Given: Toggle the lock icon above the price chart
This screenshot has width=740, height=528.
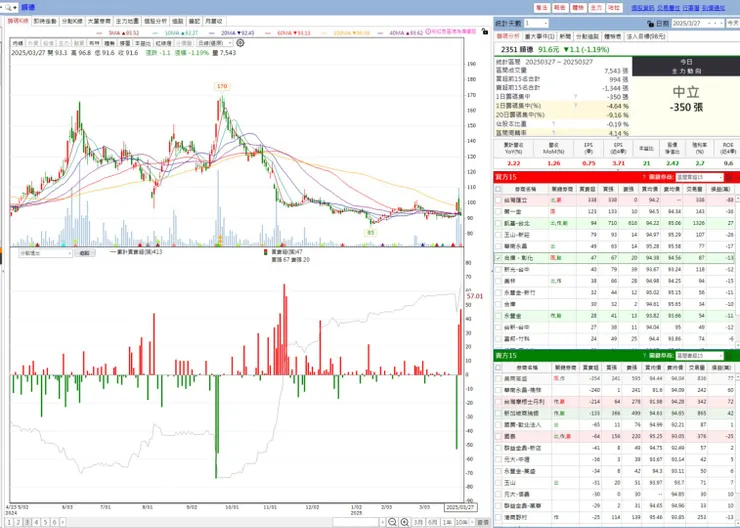Looking at the screenshot, I should [485, 32].
